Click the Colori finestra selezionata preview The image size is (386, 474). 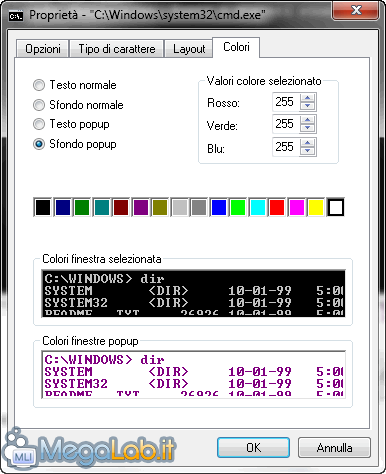point(194,293)
